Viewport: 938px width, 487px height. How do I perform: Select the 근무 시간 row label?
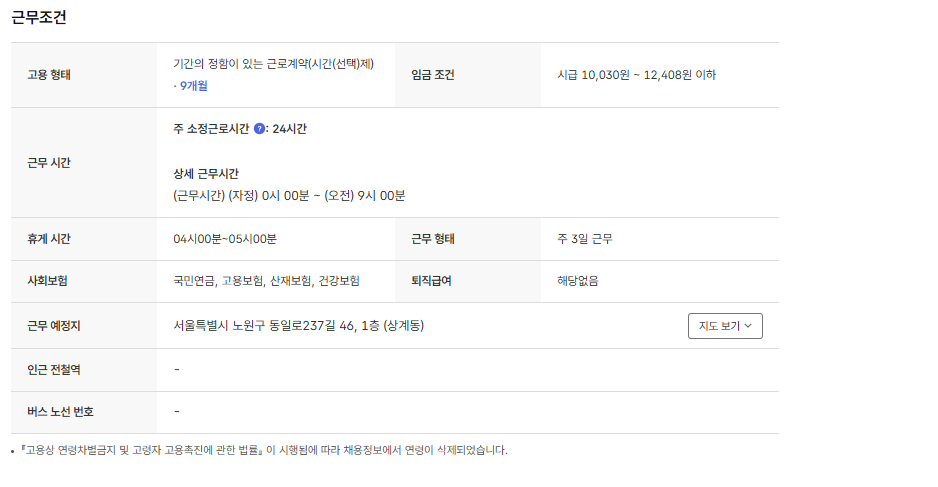[x=49, y=162]
